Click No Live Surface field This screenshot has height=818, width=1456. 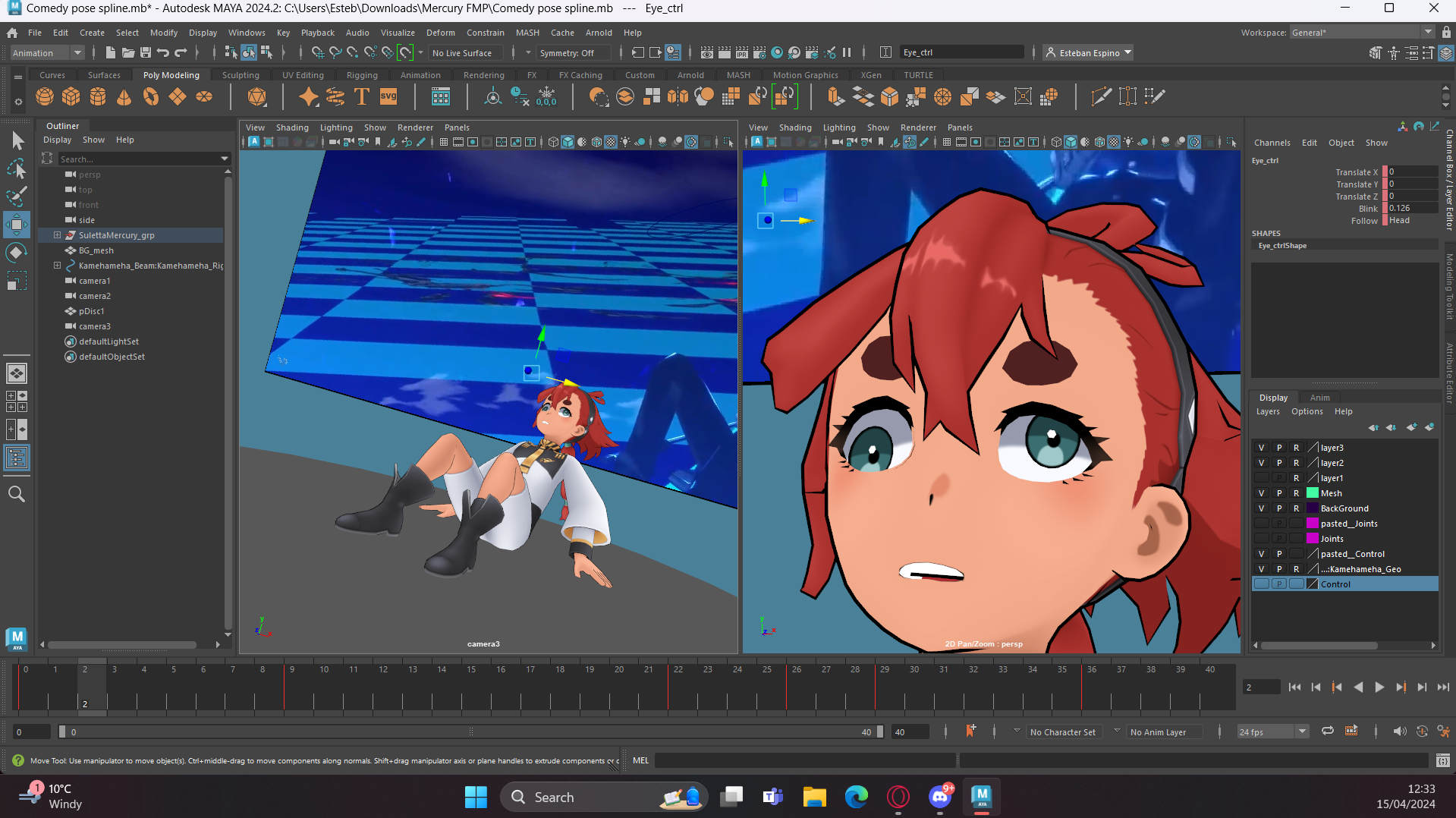click(465, 53)
